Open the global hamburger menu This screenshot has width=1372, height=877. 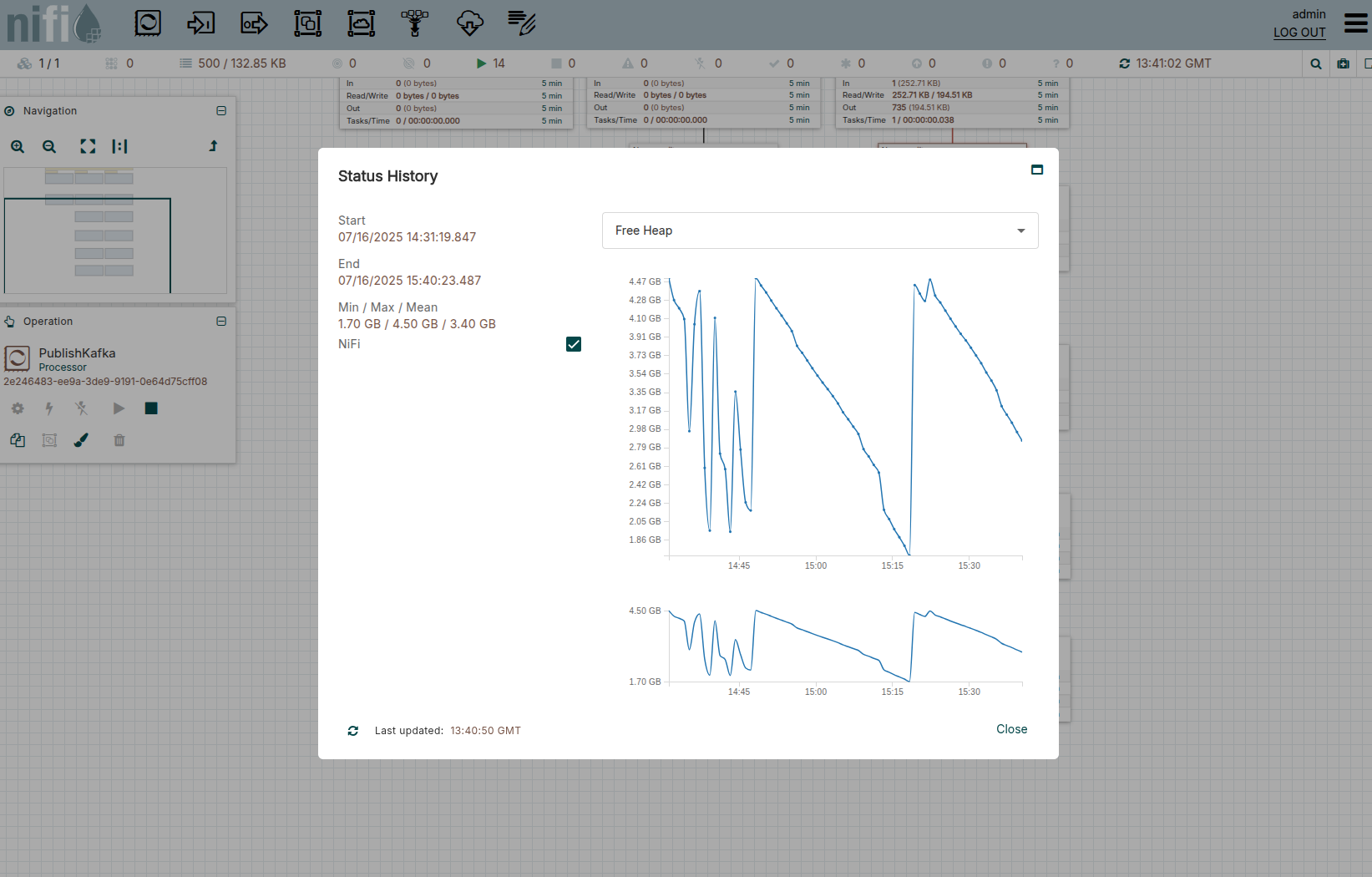[1355, 23]
